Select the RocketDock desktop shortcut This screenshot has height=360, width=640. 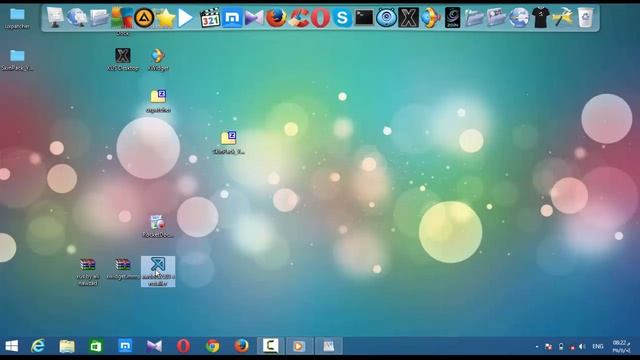coord(158,227)
